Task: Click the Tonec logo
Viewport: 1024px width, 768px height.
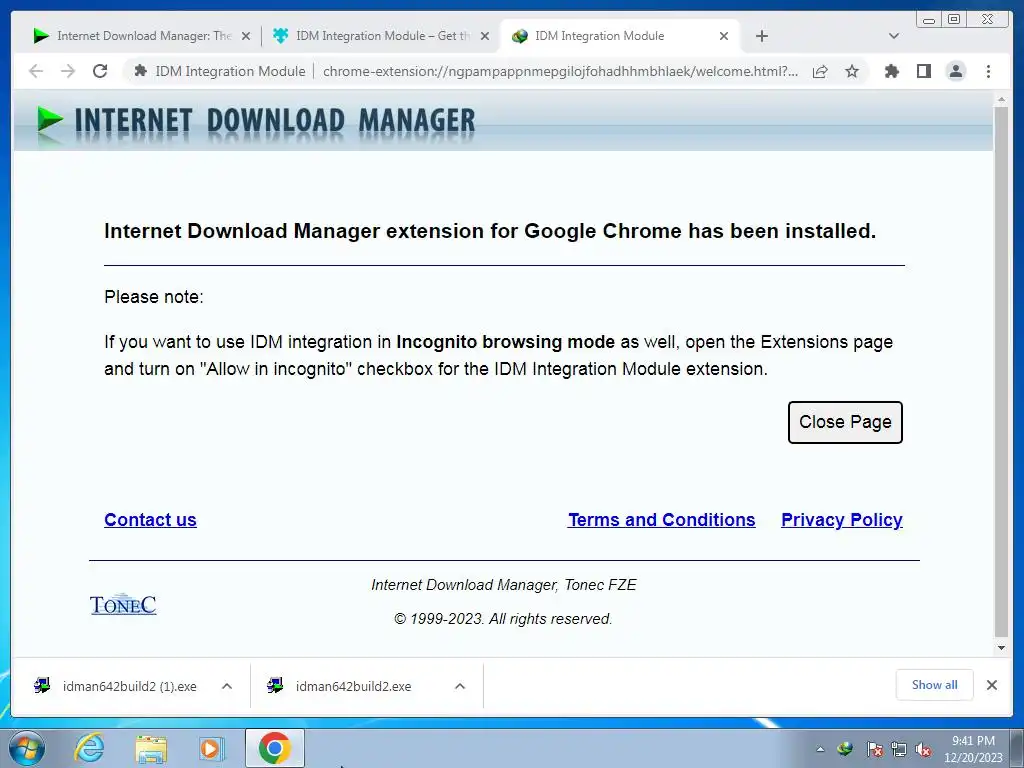Action: click(x=123, y=605)
